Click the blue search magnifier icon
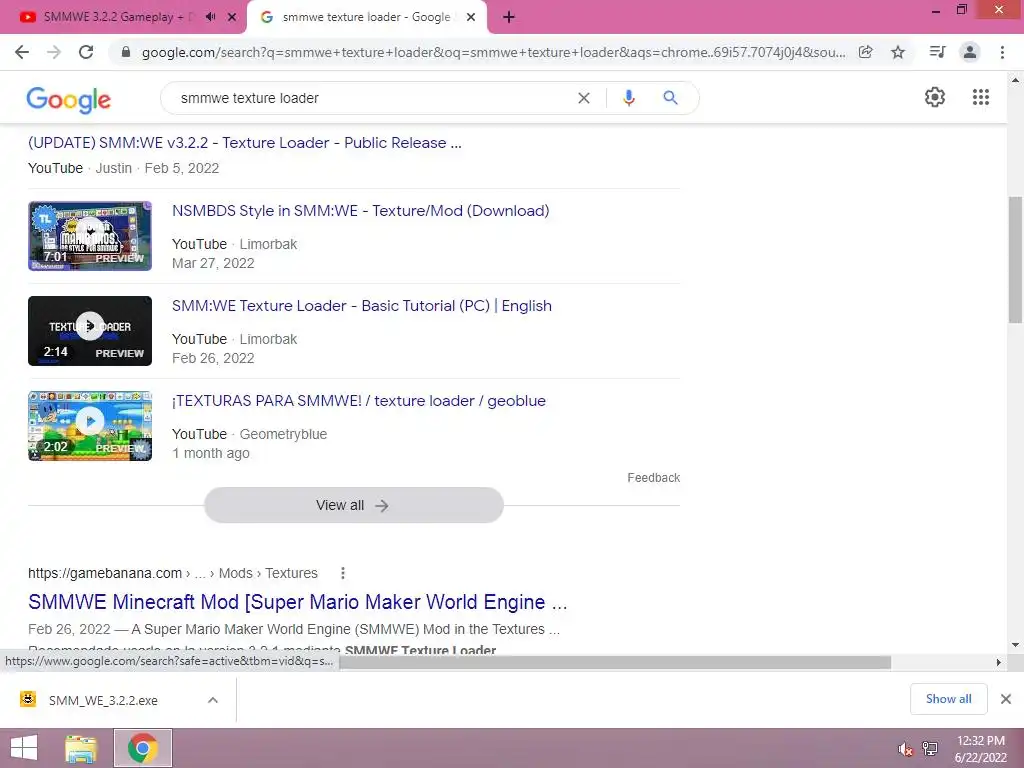Image resolution: width=1024 pixels, height=768 pixels. [x=670, y=98]
